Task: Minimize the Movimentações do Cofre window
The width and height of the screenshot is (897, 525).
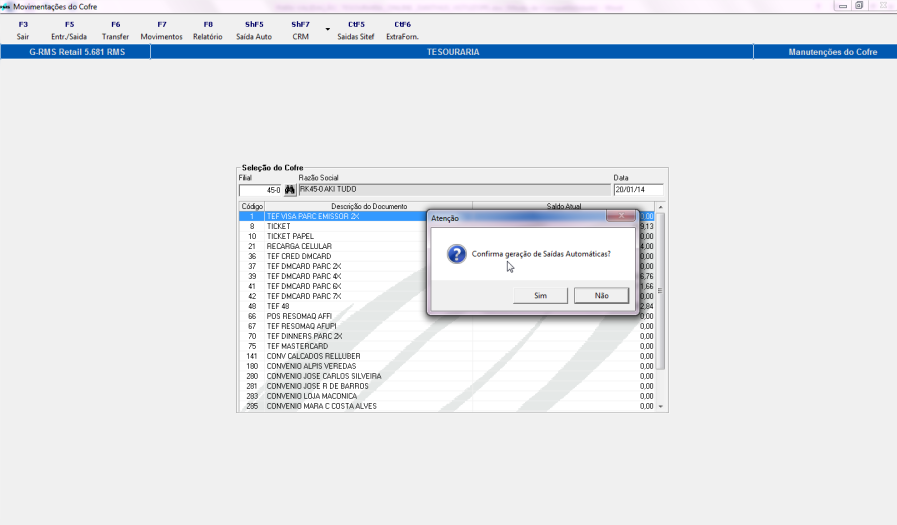Action: pos(843,6)
